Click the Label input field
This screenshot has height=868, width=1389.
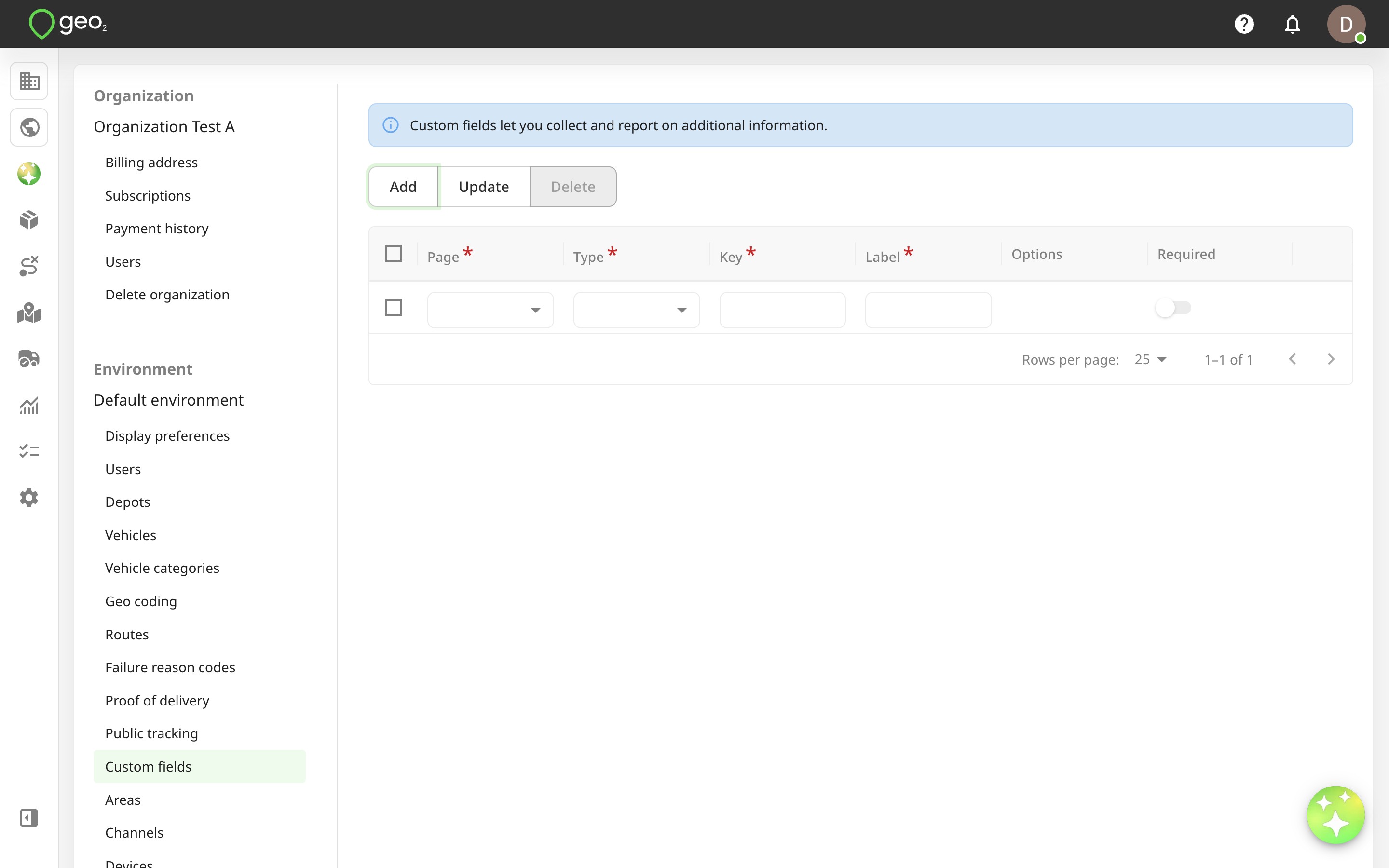click(928, 310)
